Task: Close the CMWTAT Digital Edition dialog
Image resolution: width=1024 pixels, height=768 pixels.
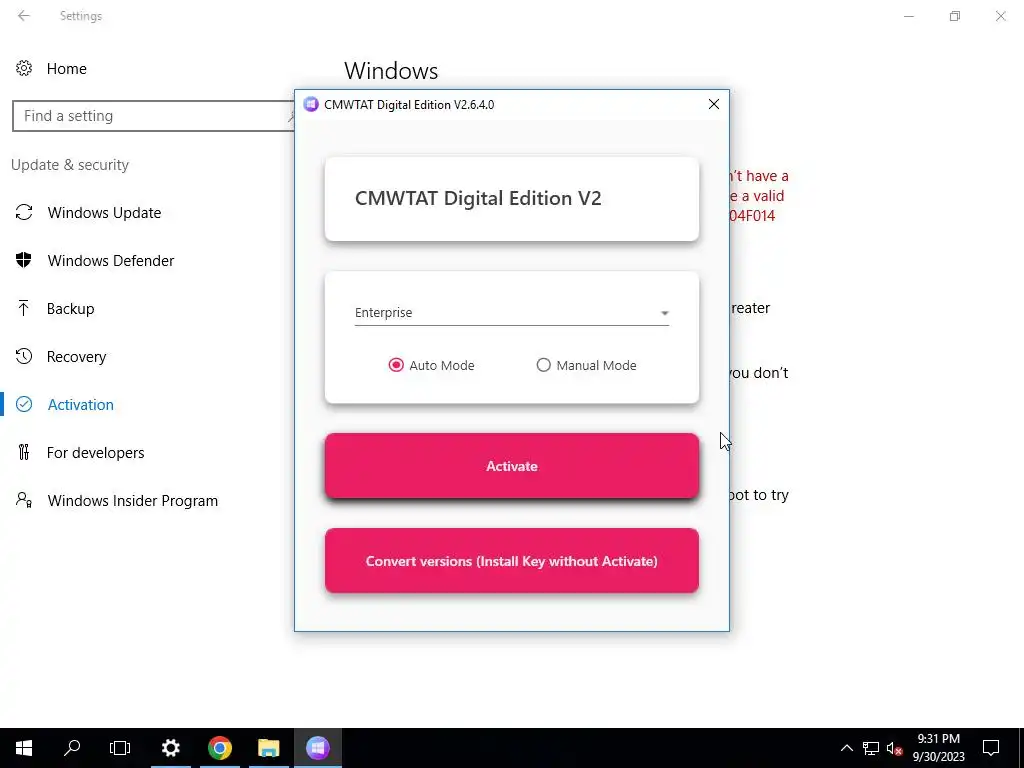Action: pyautogui.click(x=714, y=104)
